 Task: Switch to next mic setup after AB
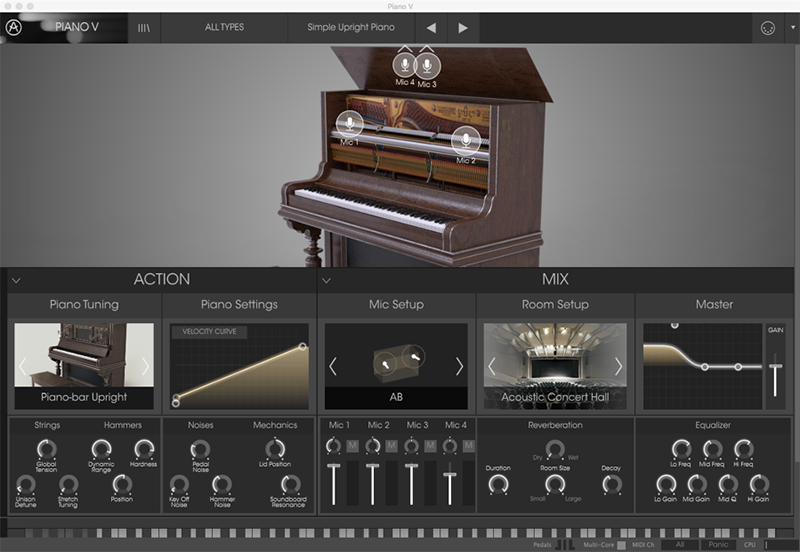pyautogui.click(x=459, y=366)
